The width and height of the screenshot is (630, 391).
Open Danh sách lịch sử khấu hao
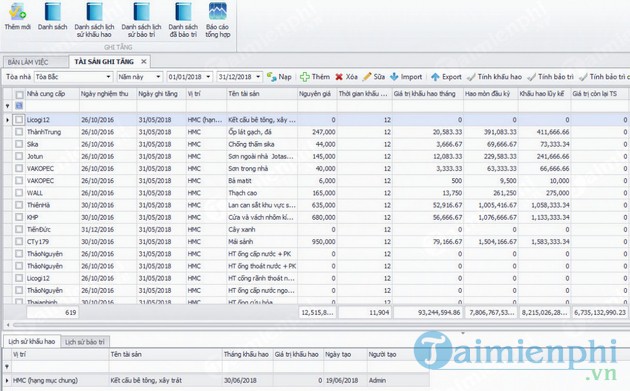pyautogui.click(x=94, y=20)
